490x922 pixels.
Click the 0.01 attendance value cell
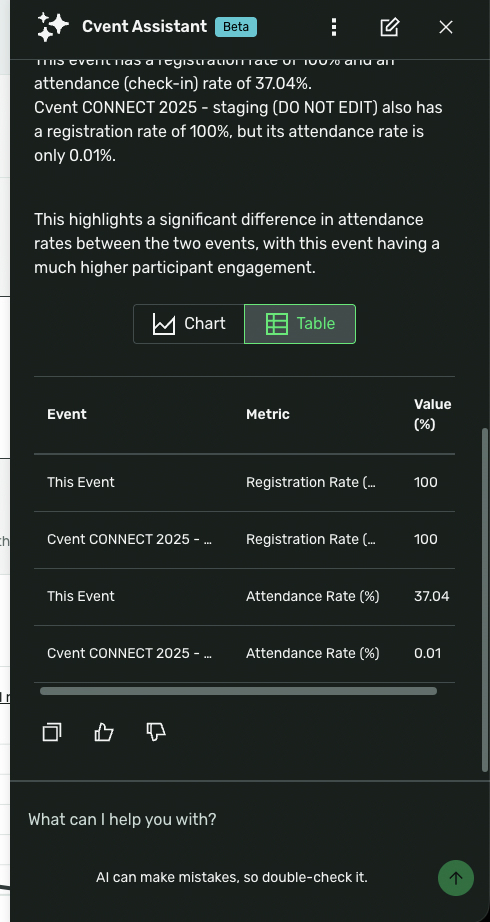click(428, 654)
